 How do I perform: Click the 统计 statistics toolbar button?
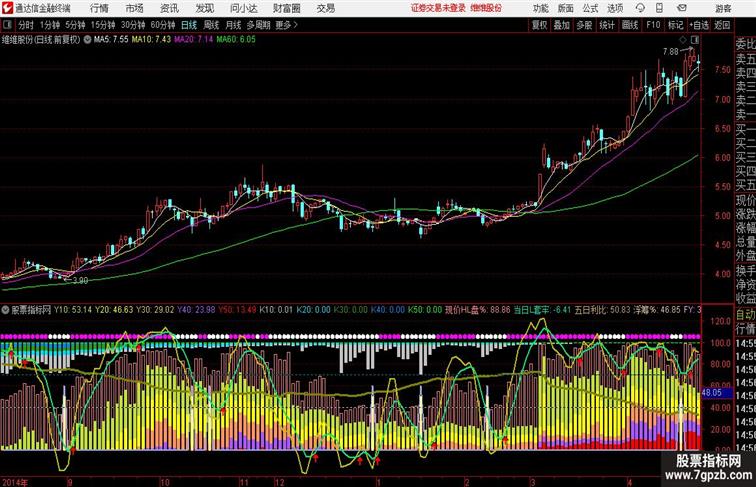(x=607, y=25)
